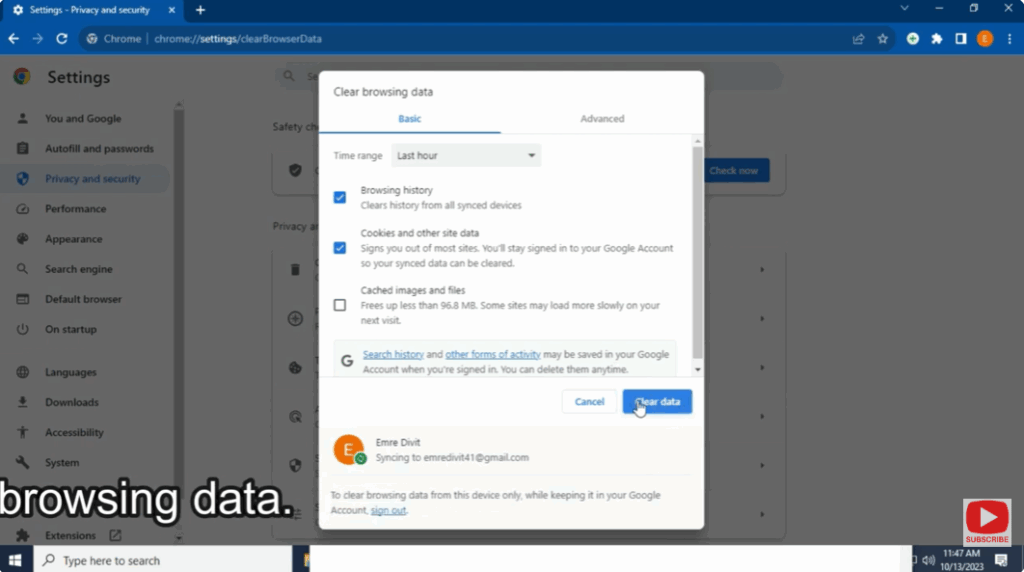Open Autofill and passwords settings
This screenshot has height=572, width=1024.
click(x=99, y=148)
